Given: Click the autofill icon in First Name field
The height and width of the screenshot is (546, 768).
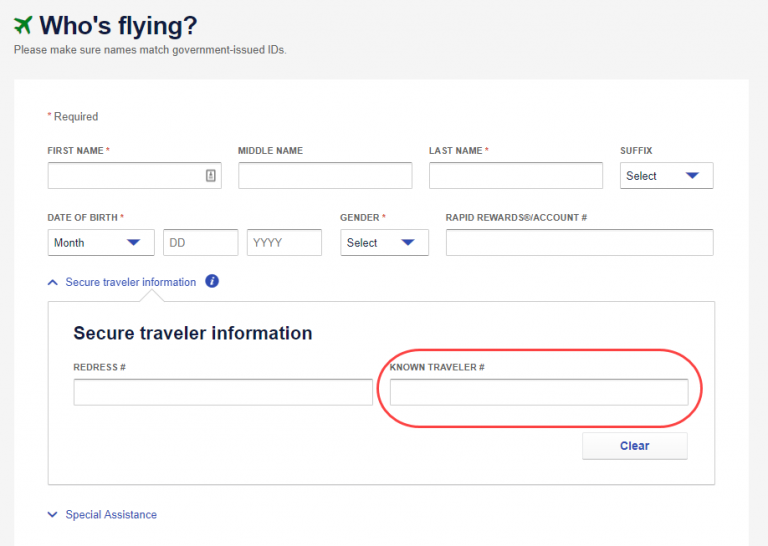Looking at the screenshot, I should [211, 176].
